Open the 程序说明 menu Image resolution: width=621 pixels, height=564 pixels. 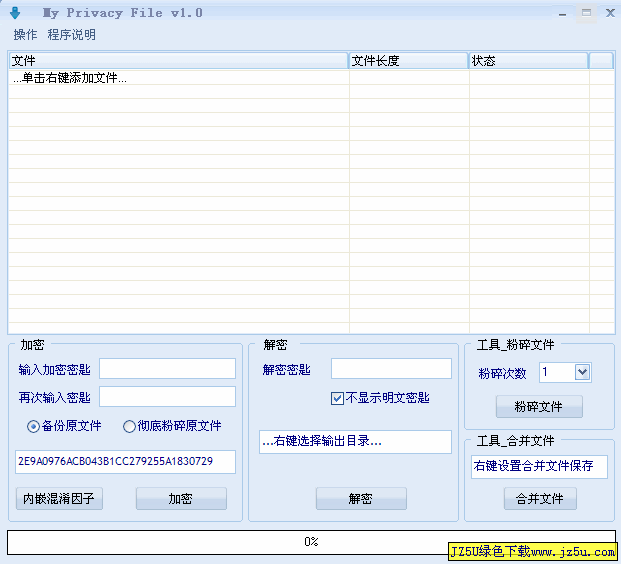coord(72,35)
